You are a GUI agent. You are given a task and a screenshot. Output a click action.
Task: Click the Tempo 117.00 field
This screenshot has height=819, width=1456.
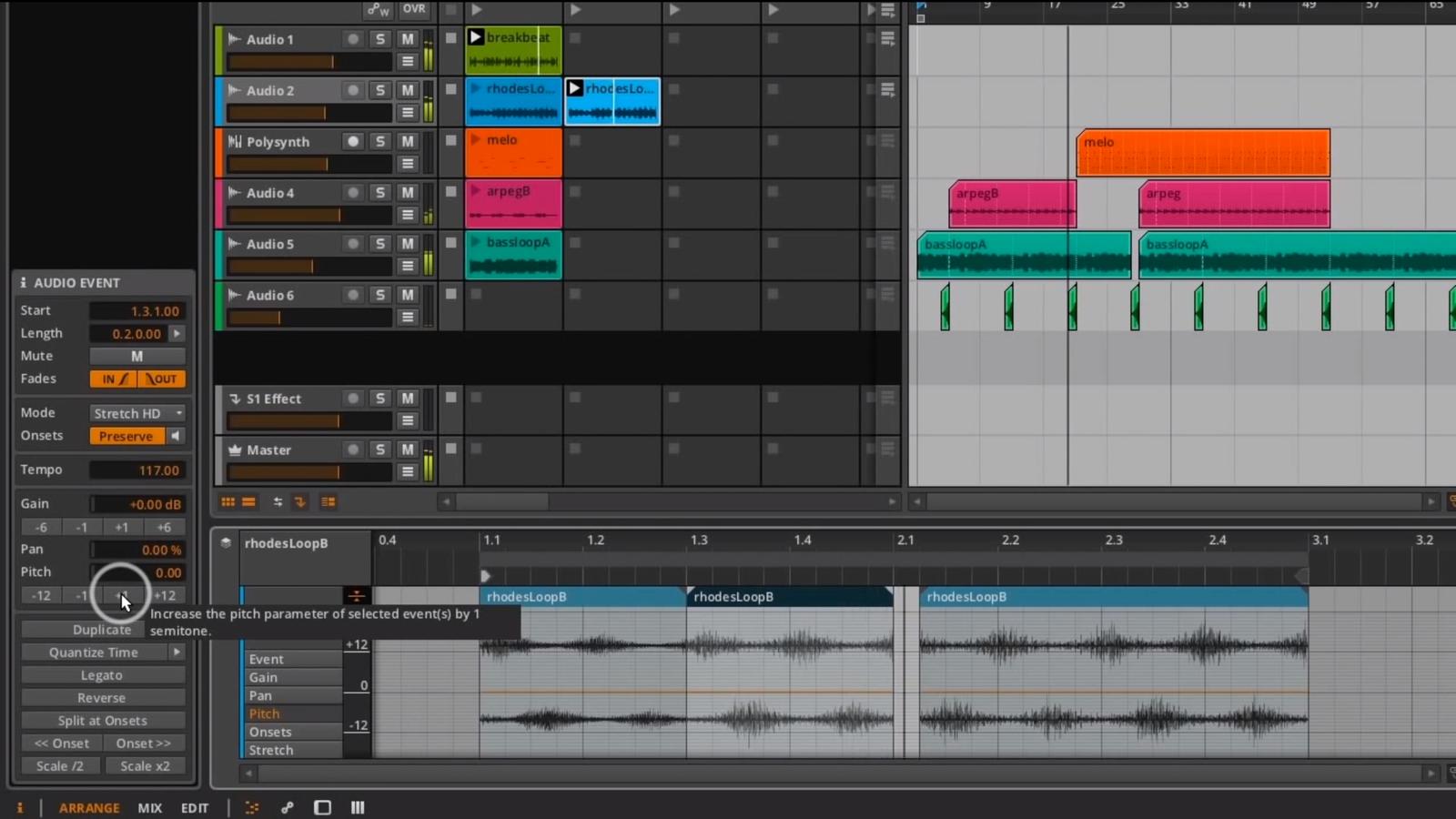(137, 470)
